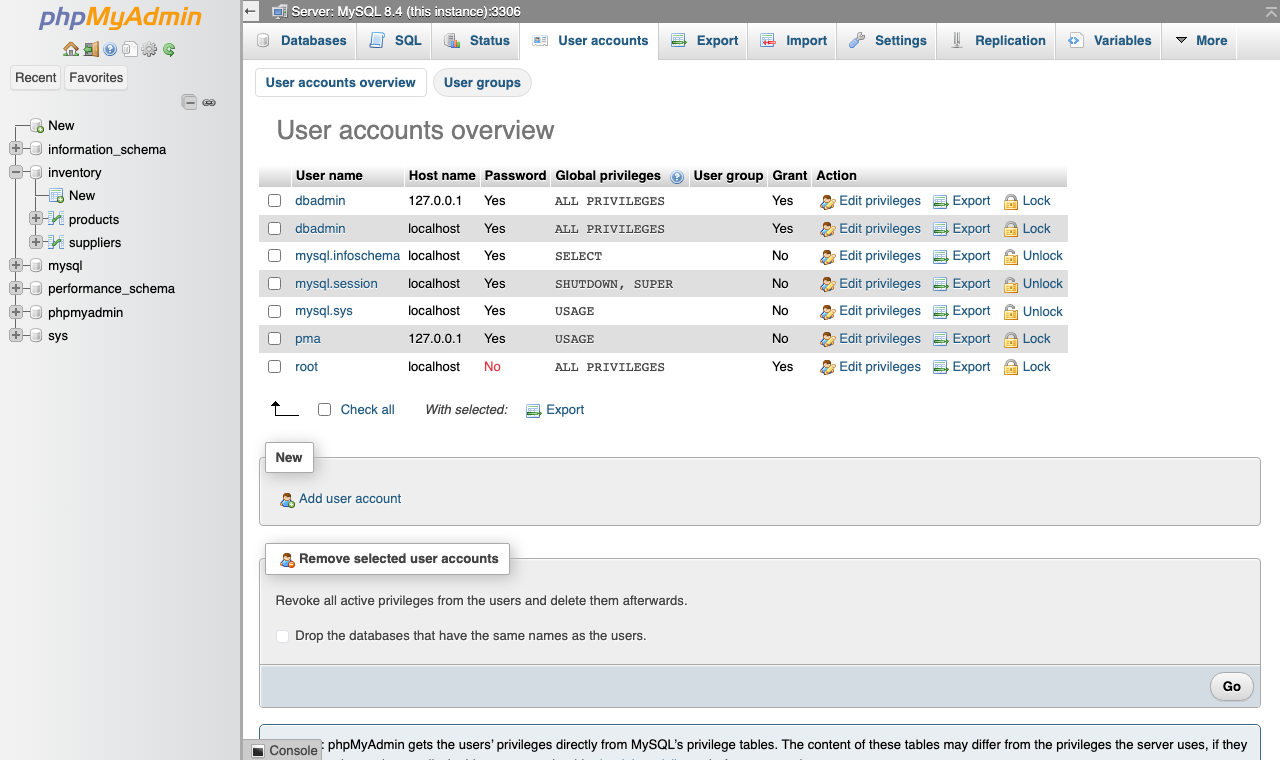Toggle link with main panel chain icon
Viewport: 1280px width, 760px height.
click(x=209, y=102)
